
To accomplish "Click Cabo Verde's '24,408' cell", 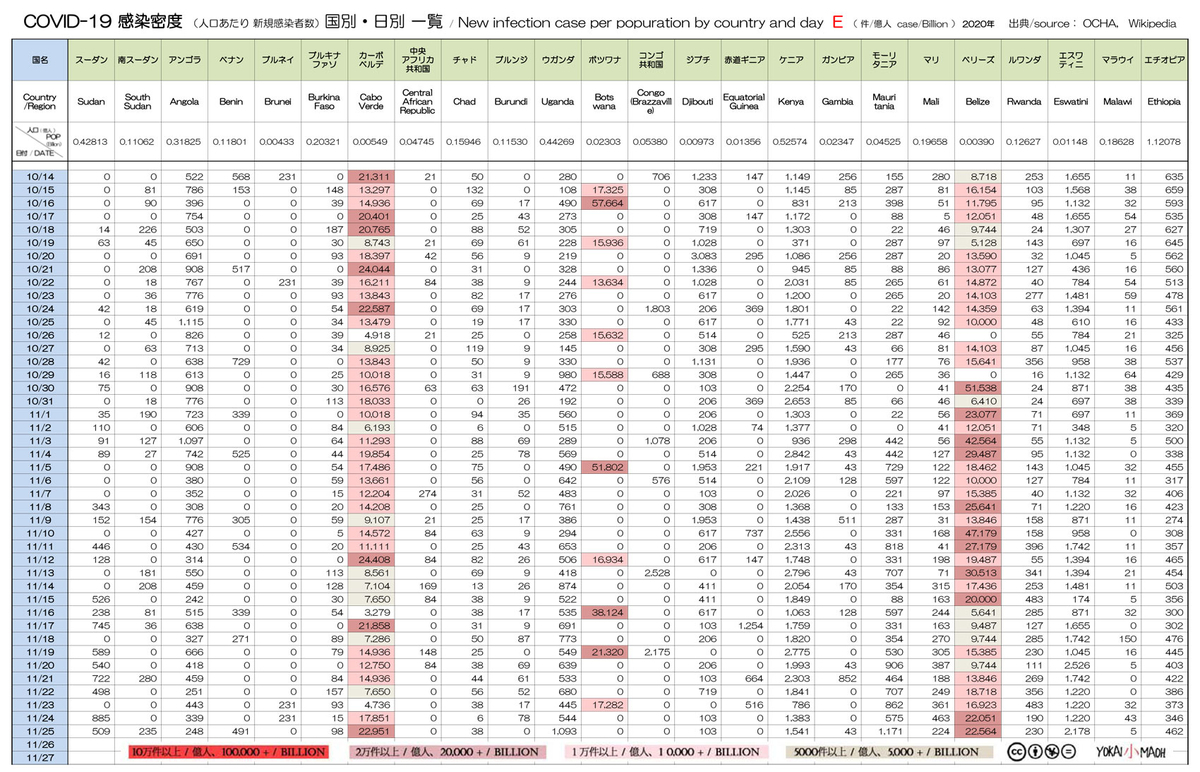I will click(x=371, y=559).
